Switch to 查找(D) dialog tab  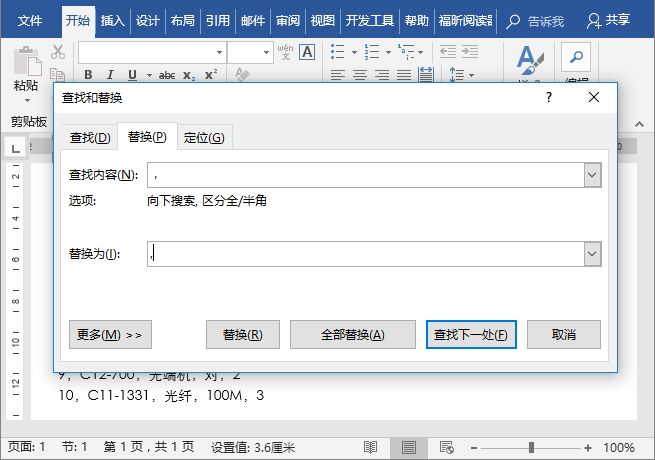(x=90, y=137)
